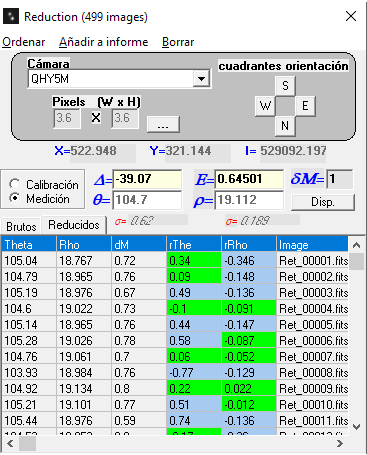
Task: Sort by the rThe column header
Action: point(194,245)
